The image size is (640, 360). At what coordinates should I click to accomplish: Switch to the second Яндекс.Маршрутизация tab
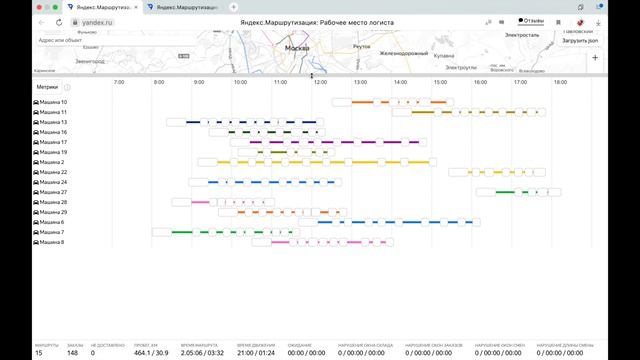click(184, 7)
